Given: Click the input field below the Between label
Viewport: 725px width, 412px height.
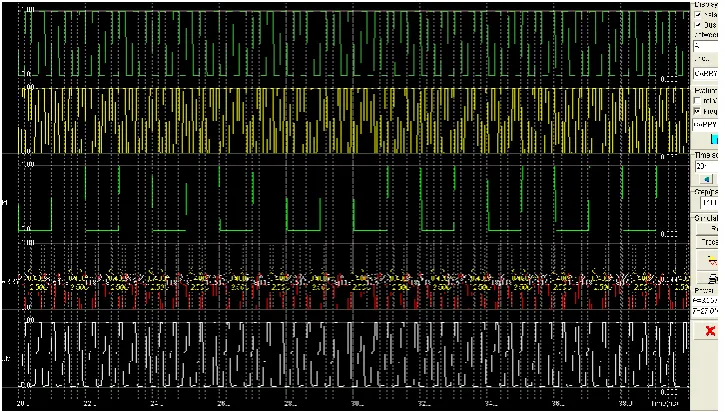Looking at the screenshot, I should click(706, 46).
